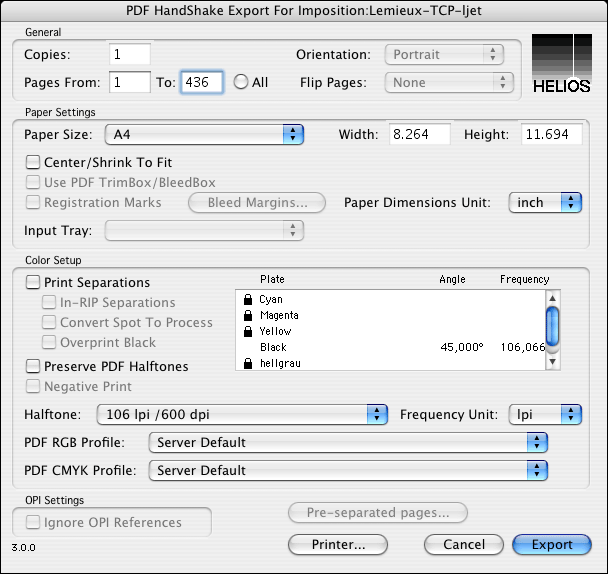Image resolution: width=608 pixels, height=574 pixels.
Task: Select the hellgrau plate row
Action: pyautogui.click(x=390, y=363)
